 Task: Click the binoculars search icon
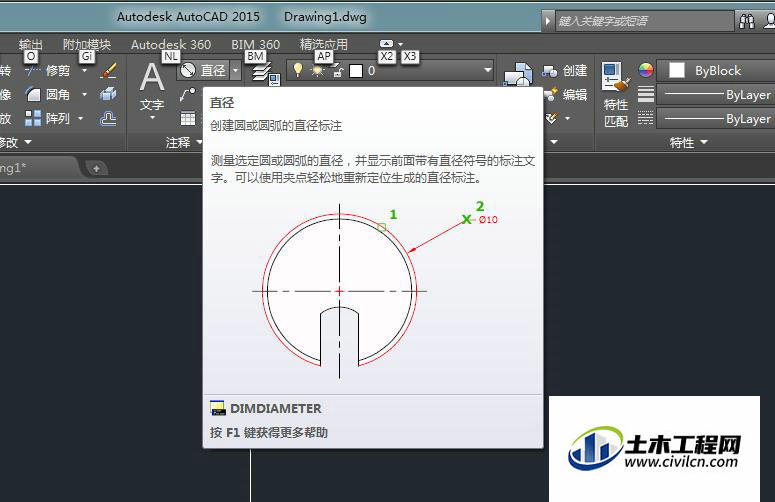[x=747, y=21]
